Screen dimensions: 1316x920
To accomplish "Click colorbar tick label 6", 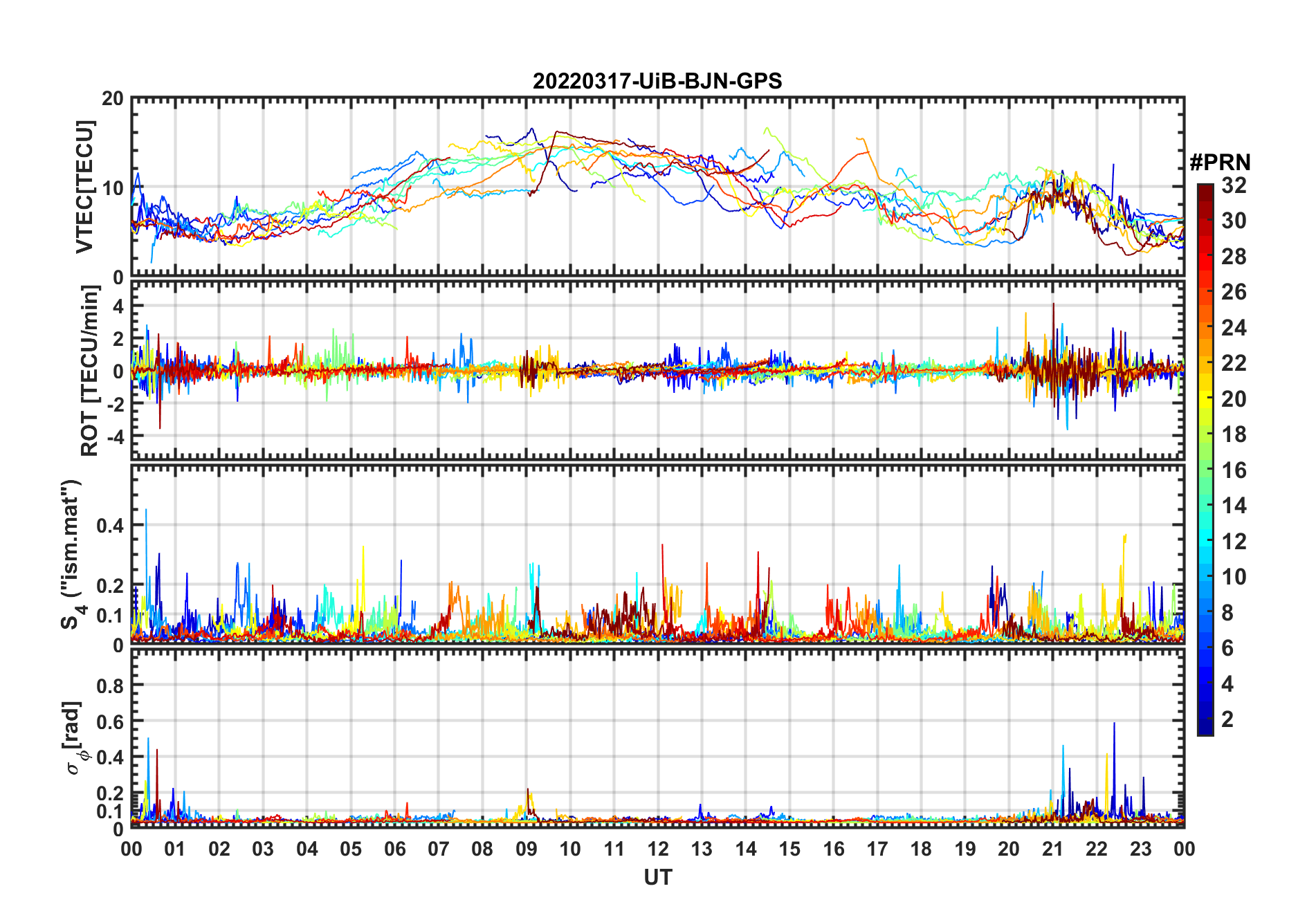I will pyautogui.click(x=1227, y=648).
